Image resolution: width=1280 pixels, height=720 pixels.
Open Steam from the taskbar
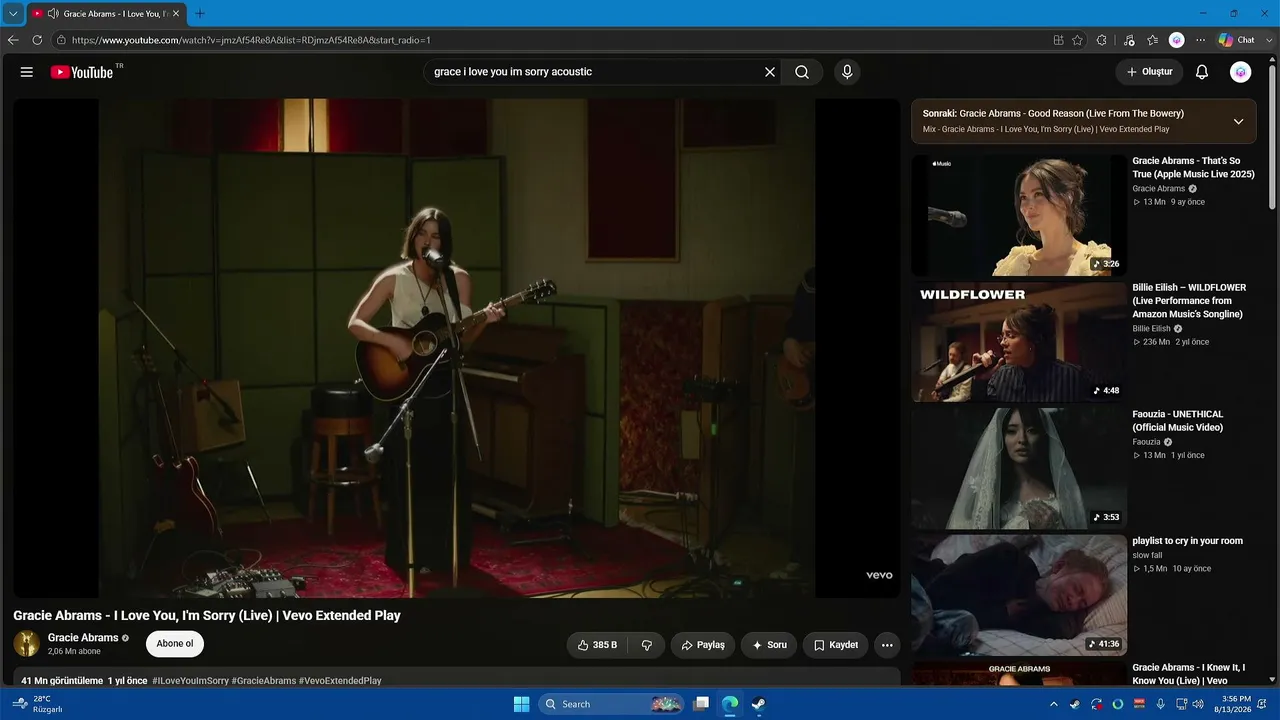click(759, 704)
